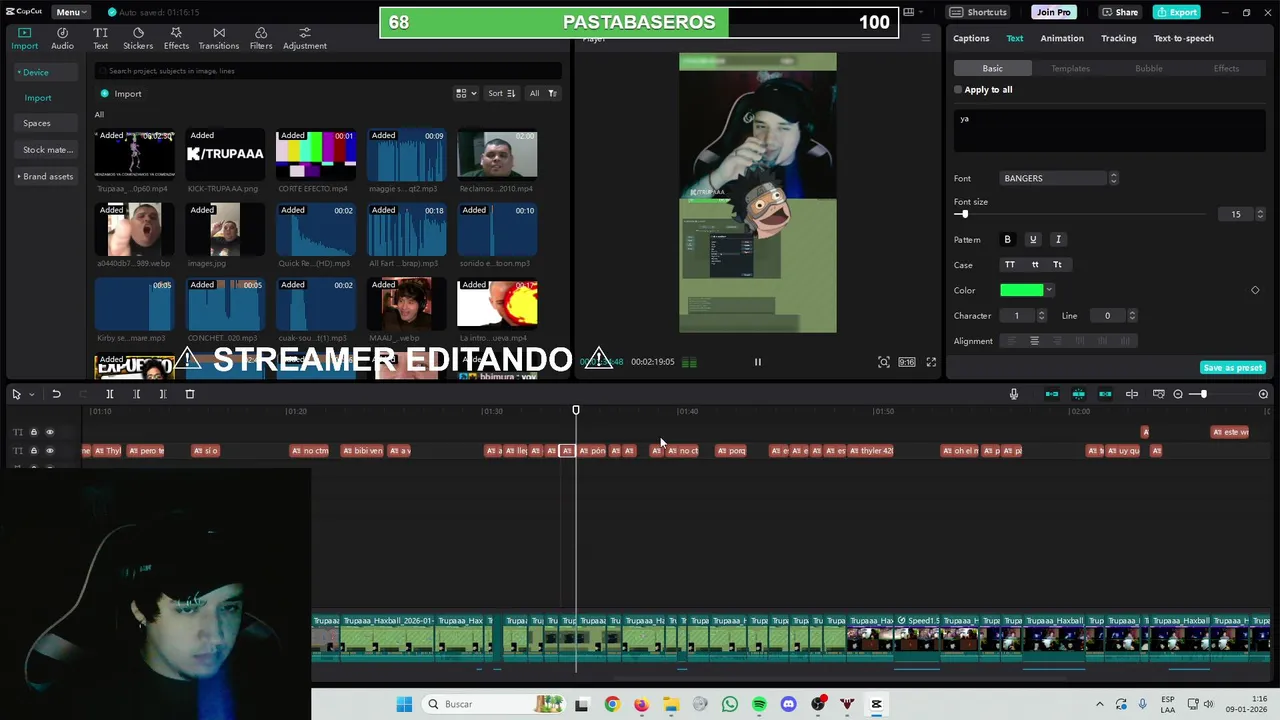
Task: Click the Undo arrow in timeline toolbar
Action: coord(56,394)
